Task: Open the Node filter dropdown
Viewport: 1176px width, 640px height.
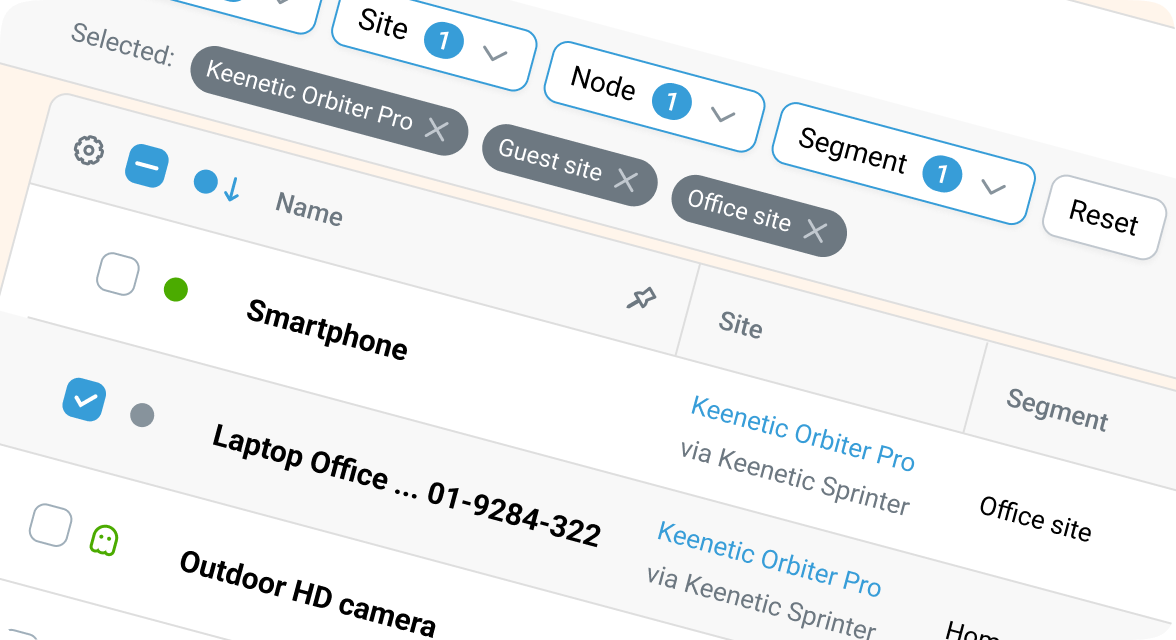Action: point(654,98)
